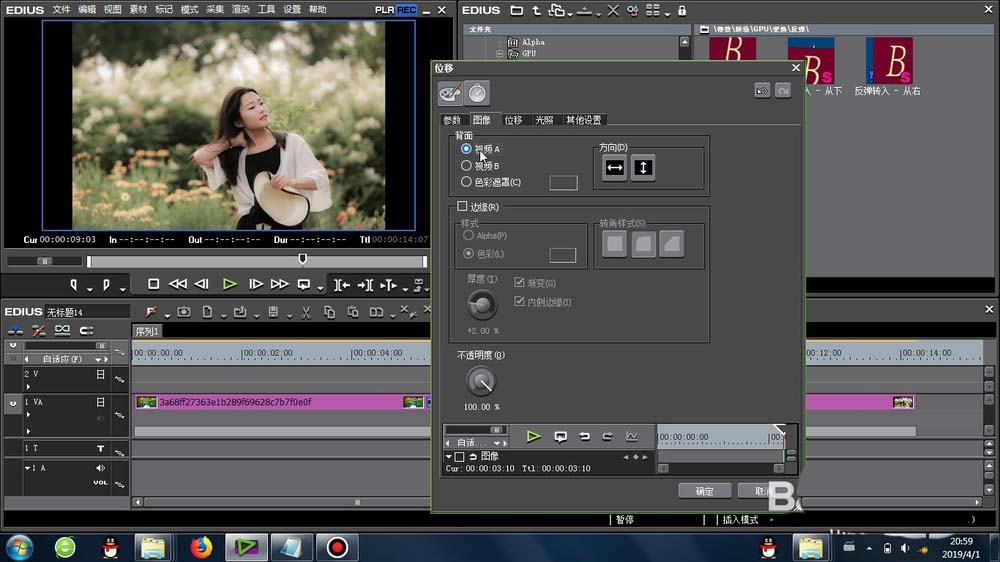Toggle the 渐变(G) checkbox
1000x562 pixels.
pyautogui.click(x=519, y=283)
